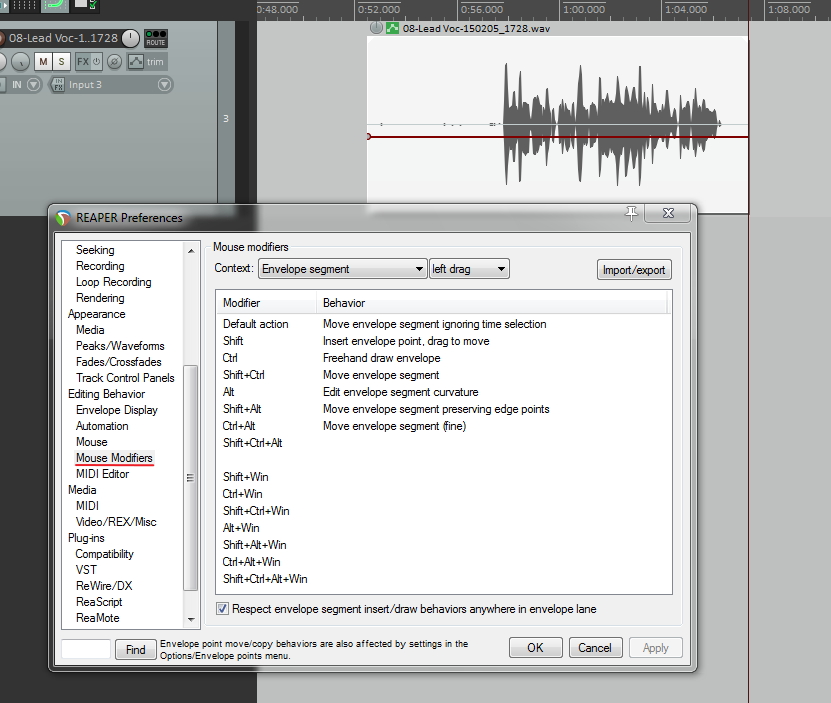The width and height of the screenshot is (831, 703).
Task: Toggle track FX bypass power icon
Action: [96, 61]
